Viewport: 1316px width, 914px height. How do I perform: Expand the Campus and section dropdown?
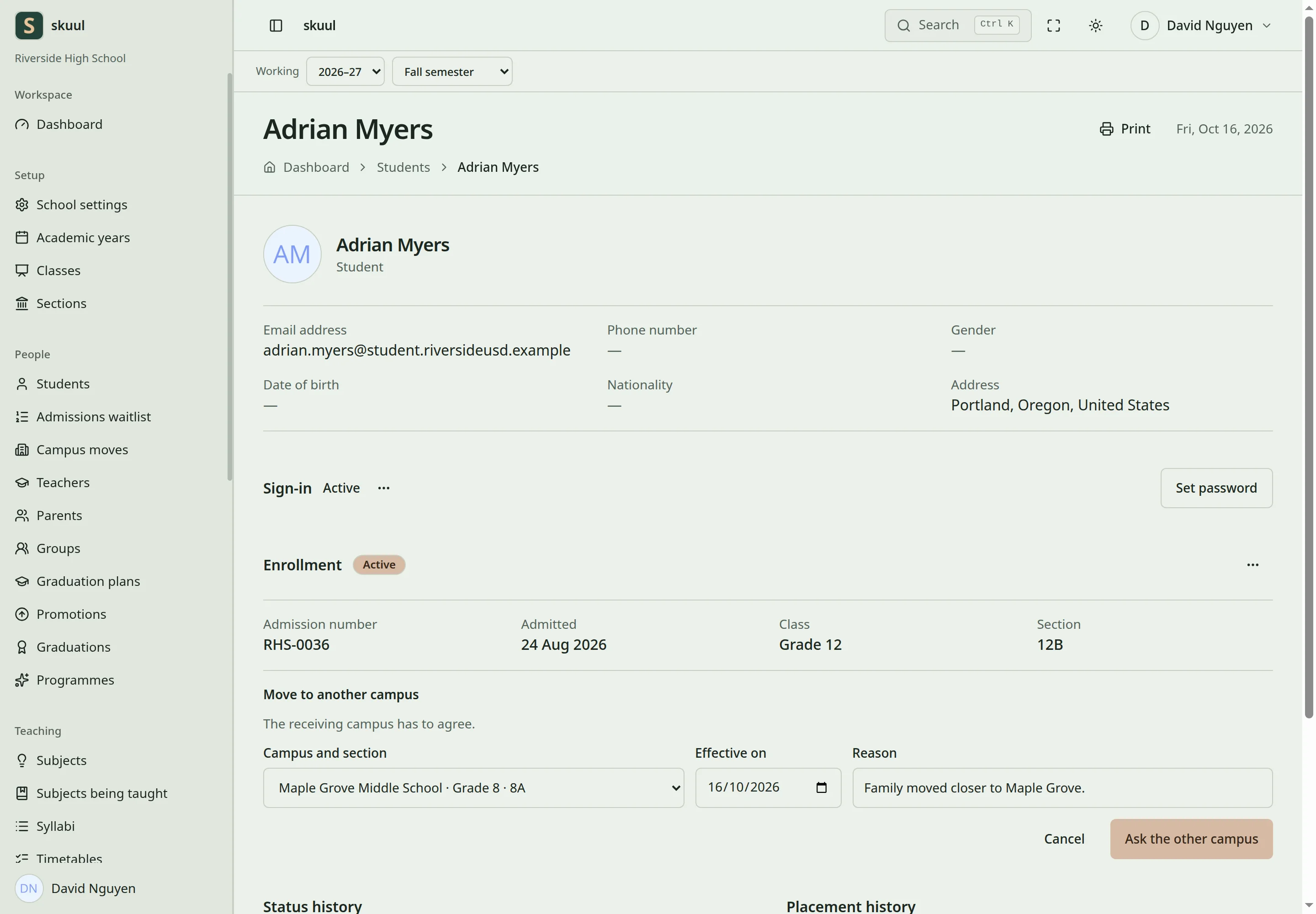pyautogui.click(x=473, y=788)
